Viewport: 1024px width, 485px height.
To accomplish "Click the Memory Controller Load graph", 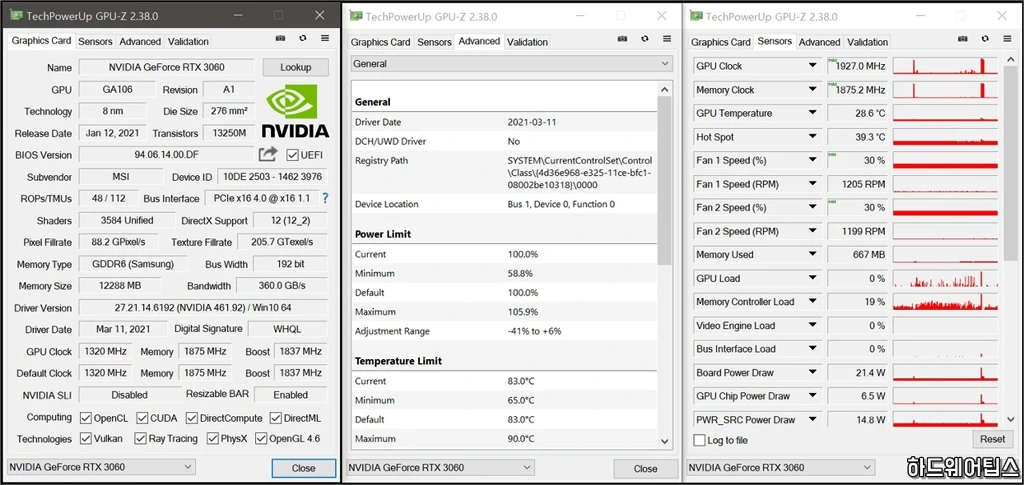I will tap(946, 302).
